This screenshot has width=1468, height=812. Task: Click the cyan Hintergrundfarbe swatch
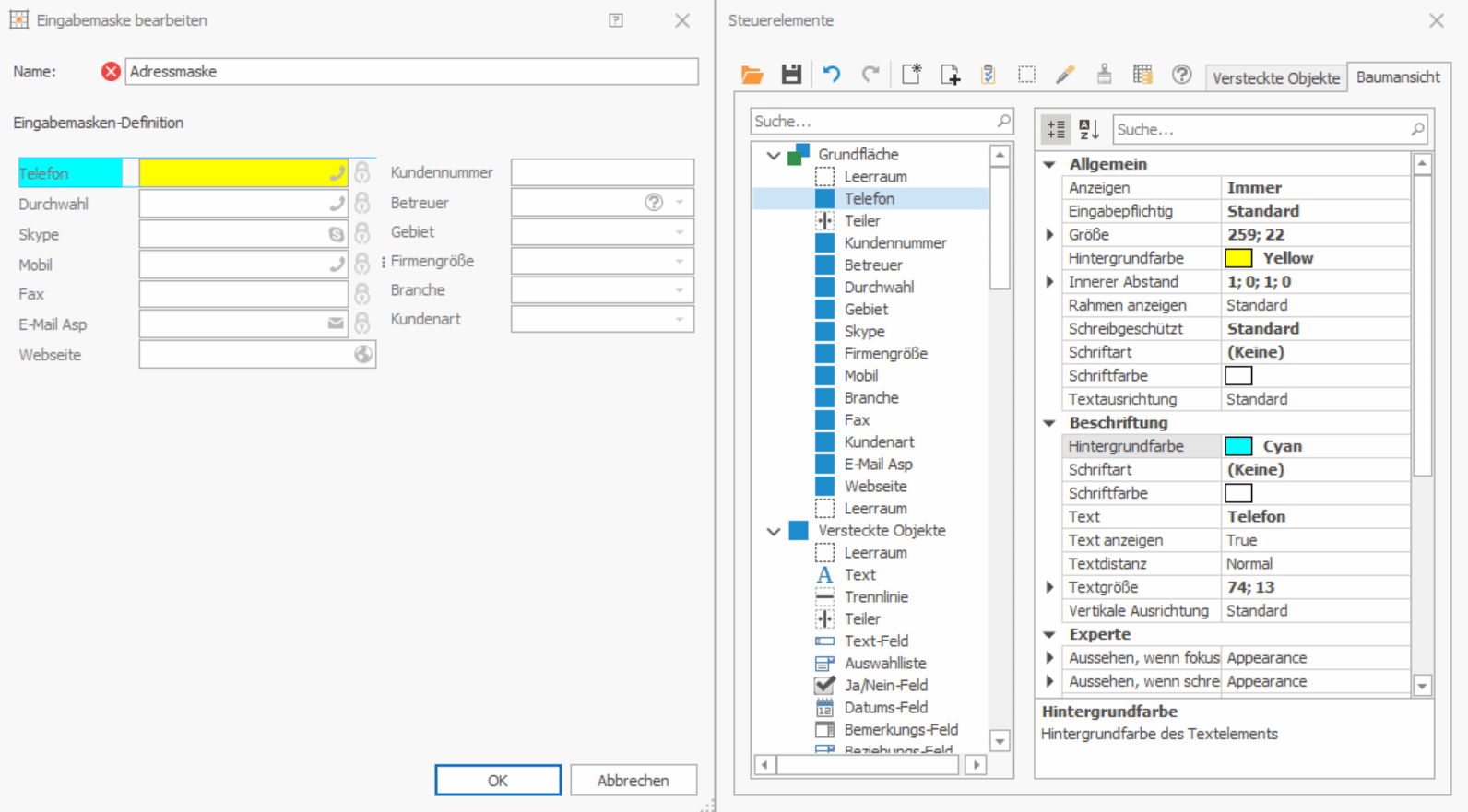pyautogui.click(x=1238, y=446)
